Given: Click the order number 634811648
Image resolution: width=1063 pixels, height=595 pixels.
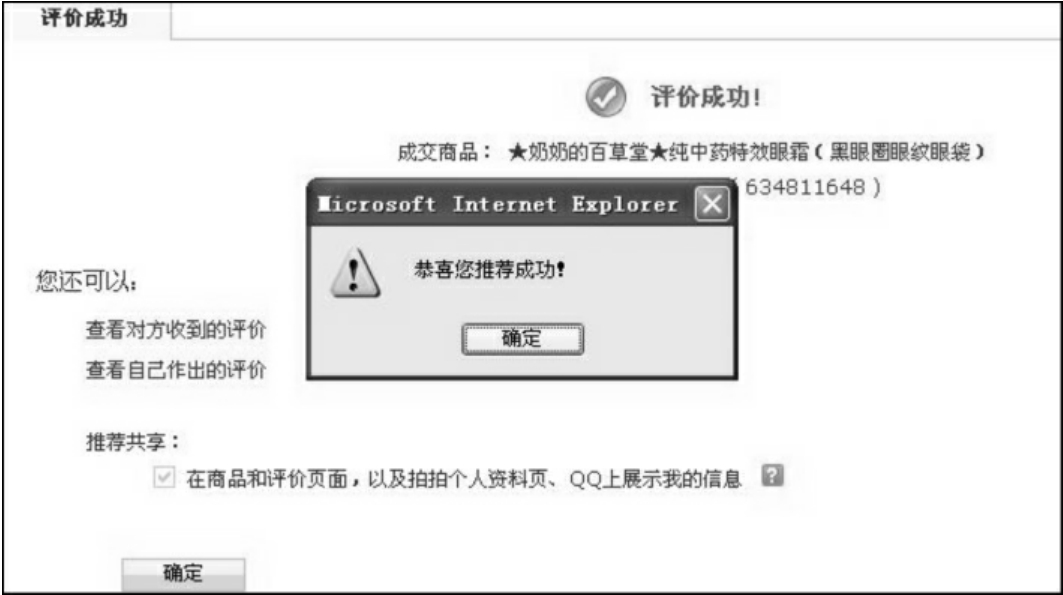Looking at the screenshot, I should (805, 187).
